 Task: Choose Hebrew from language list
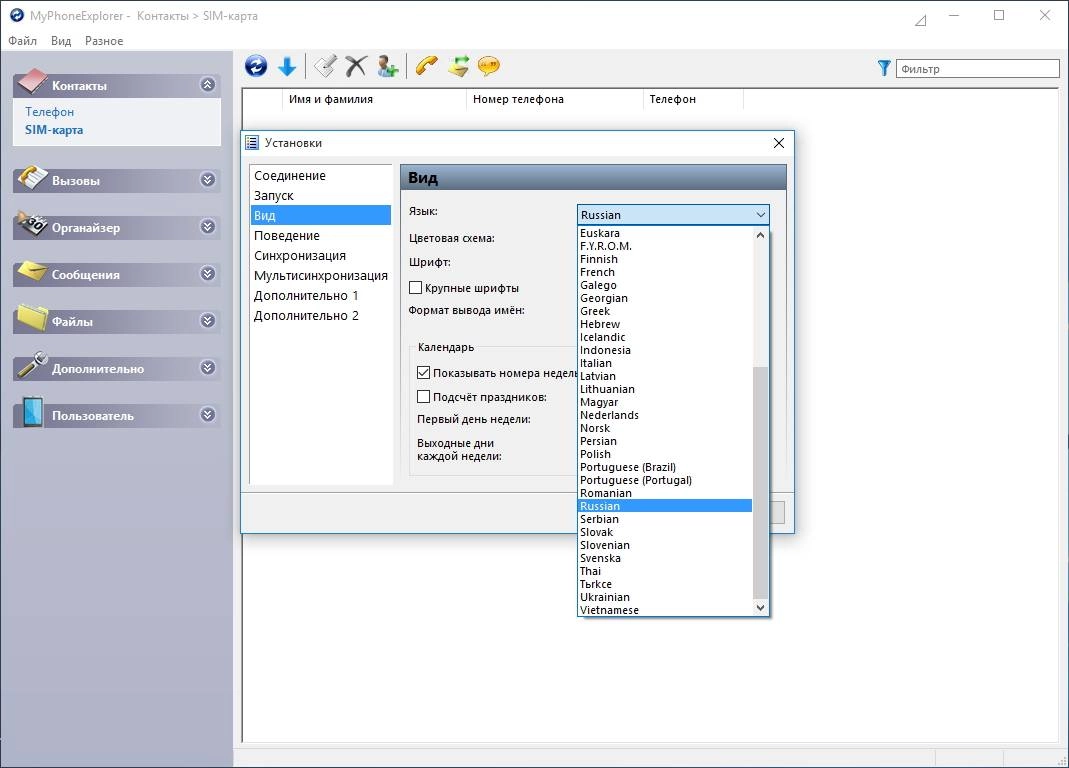pos(665,324)
